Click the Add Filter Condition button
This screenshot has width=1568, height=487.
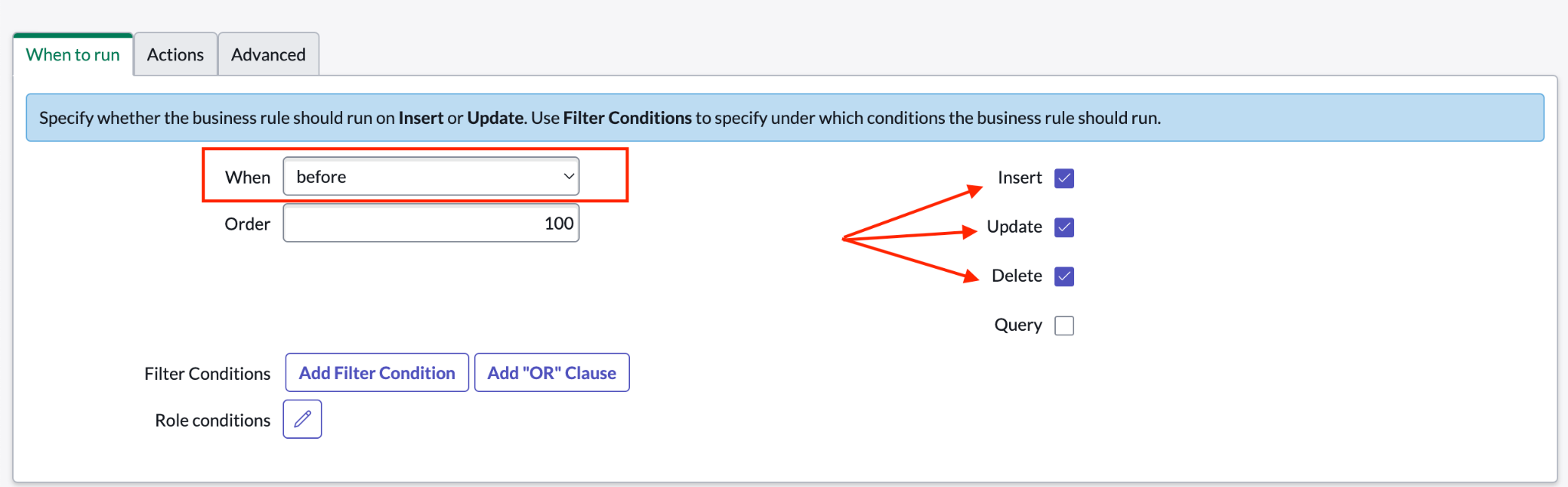click(376, 372)
